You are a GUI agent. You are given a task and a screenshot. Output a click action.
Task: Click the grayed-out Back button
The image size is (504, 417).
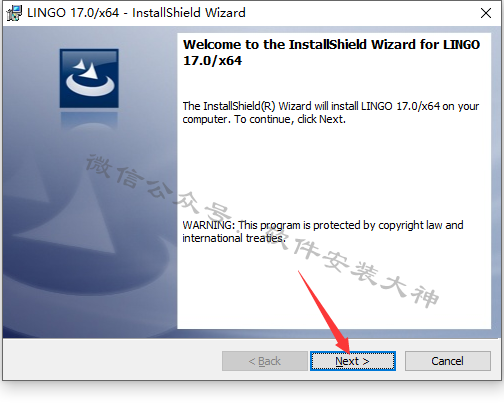point(265,361)
